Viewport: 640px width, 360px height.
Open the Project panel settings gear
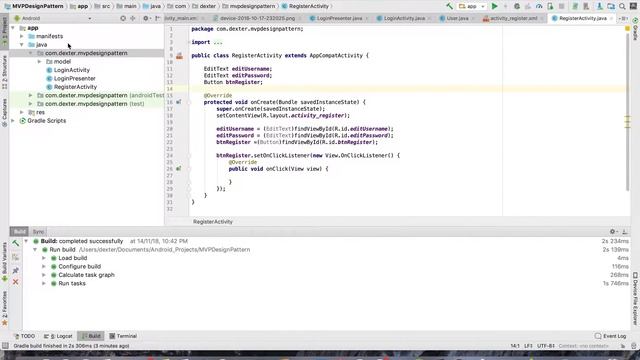[146, 18]
